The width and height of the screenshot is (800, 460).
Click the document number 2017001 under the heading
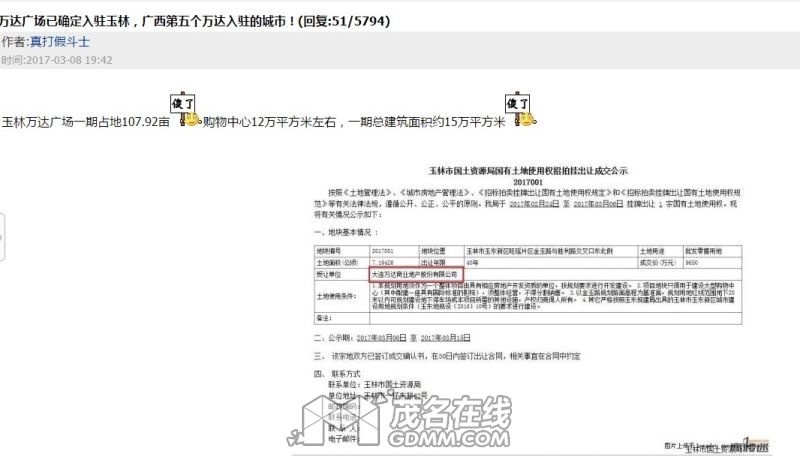point(528,182)
